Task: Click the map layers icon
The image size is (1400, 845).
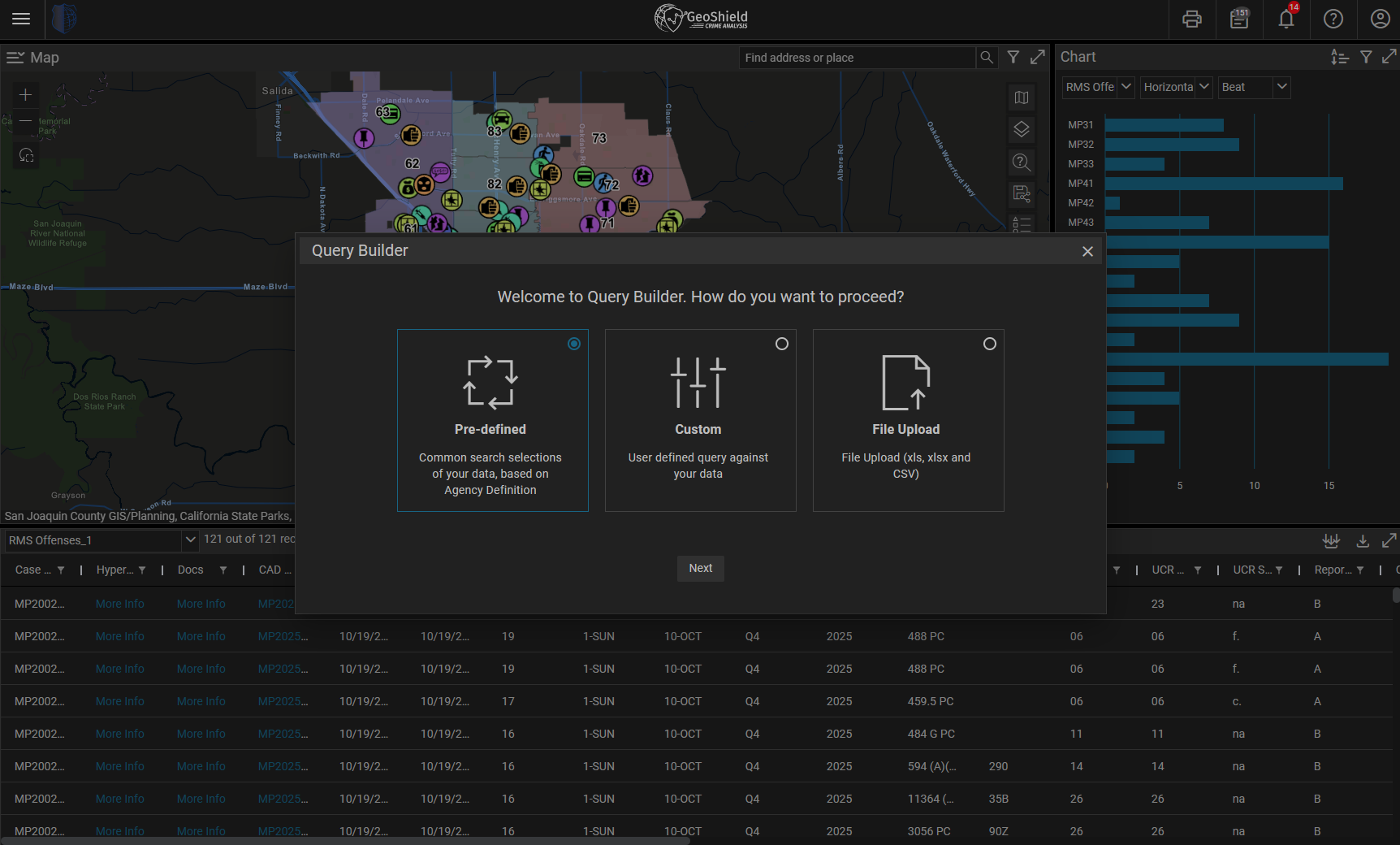Action: pos(1022,129)
